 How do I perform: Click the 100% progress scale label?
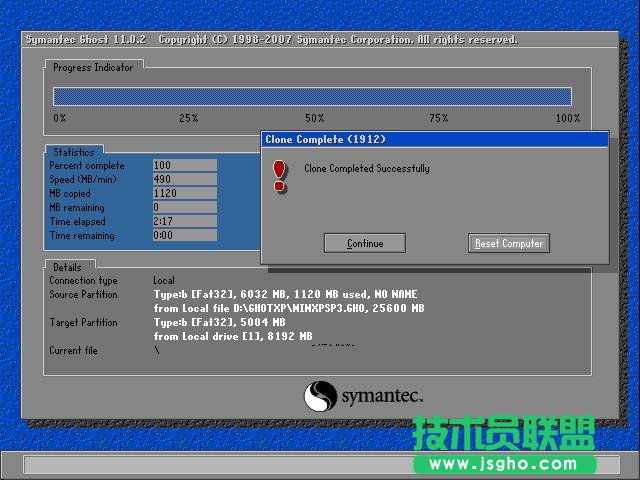(567, 118)
